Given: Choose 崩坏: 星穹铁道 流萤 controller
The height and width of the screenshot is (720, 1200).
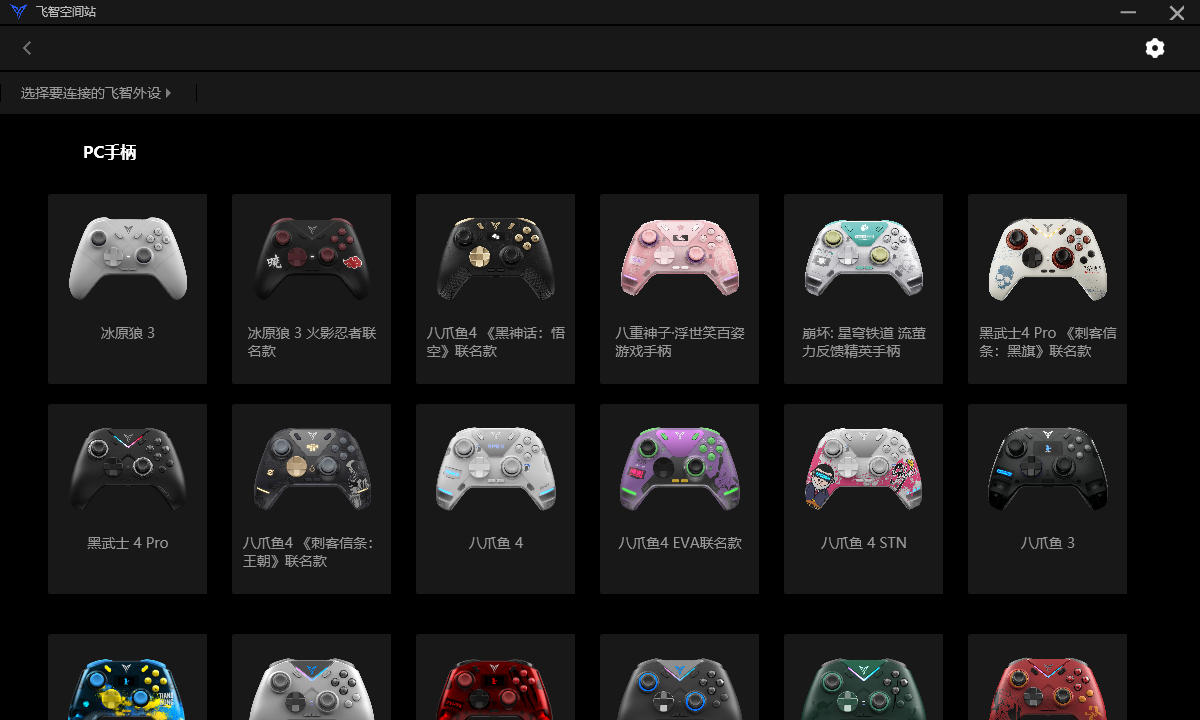Looking at the screenshot, I should tap(863, 289).
